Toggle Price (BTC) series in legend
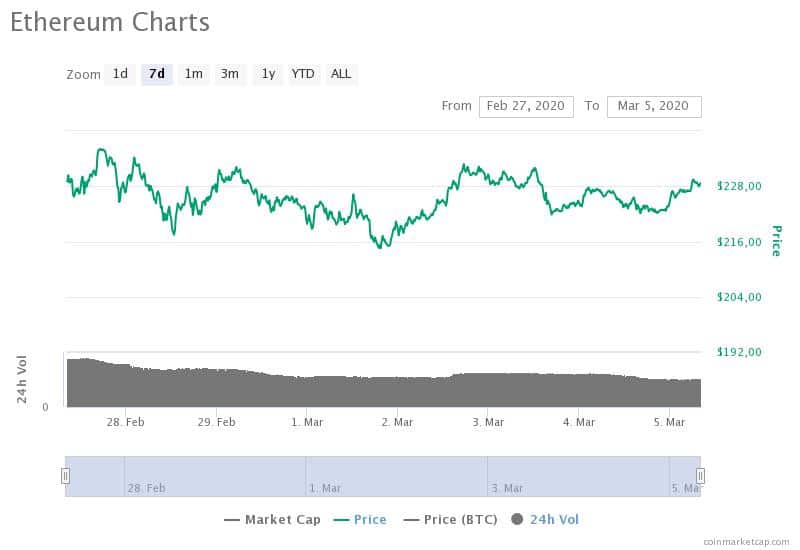The image size is (800, 550). pyautogui.click(x=451, y=520)
